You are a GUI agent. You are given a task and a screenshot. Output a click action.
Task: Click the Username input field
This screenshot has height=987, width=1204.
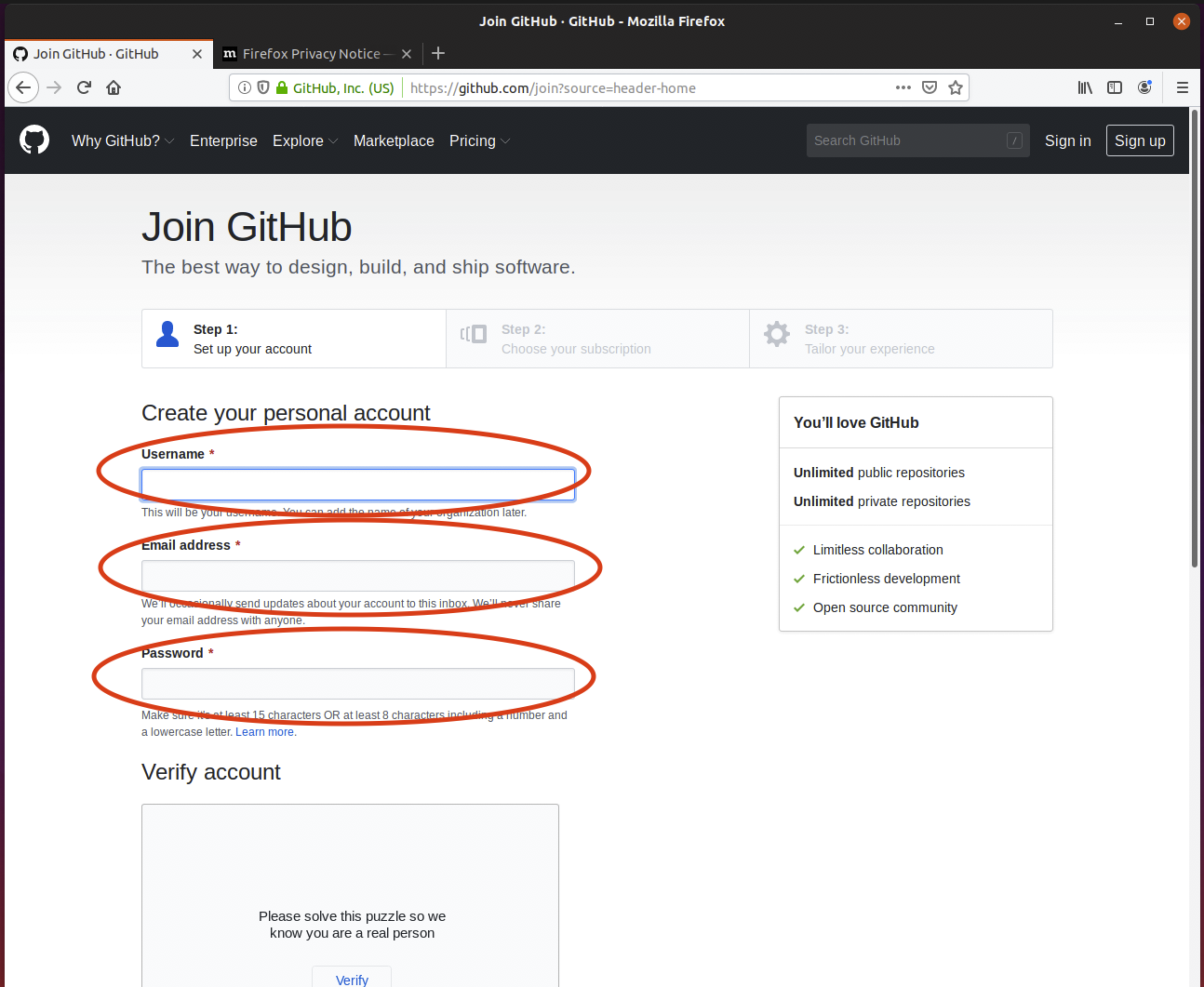tap(358, 485)
